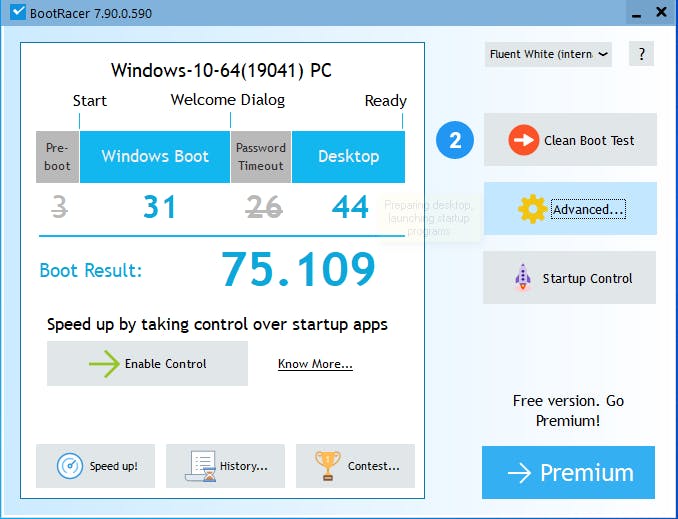Screen dimensions: 678x519
Task: Click the trophy icon on Contest
Action: 328,466
